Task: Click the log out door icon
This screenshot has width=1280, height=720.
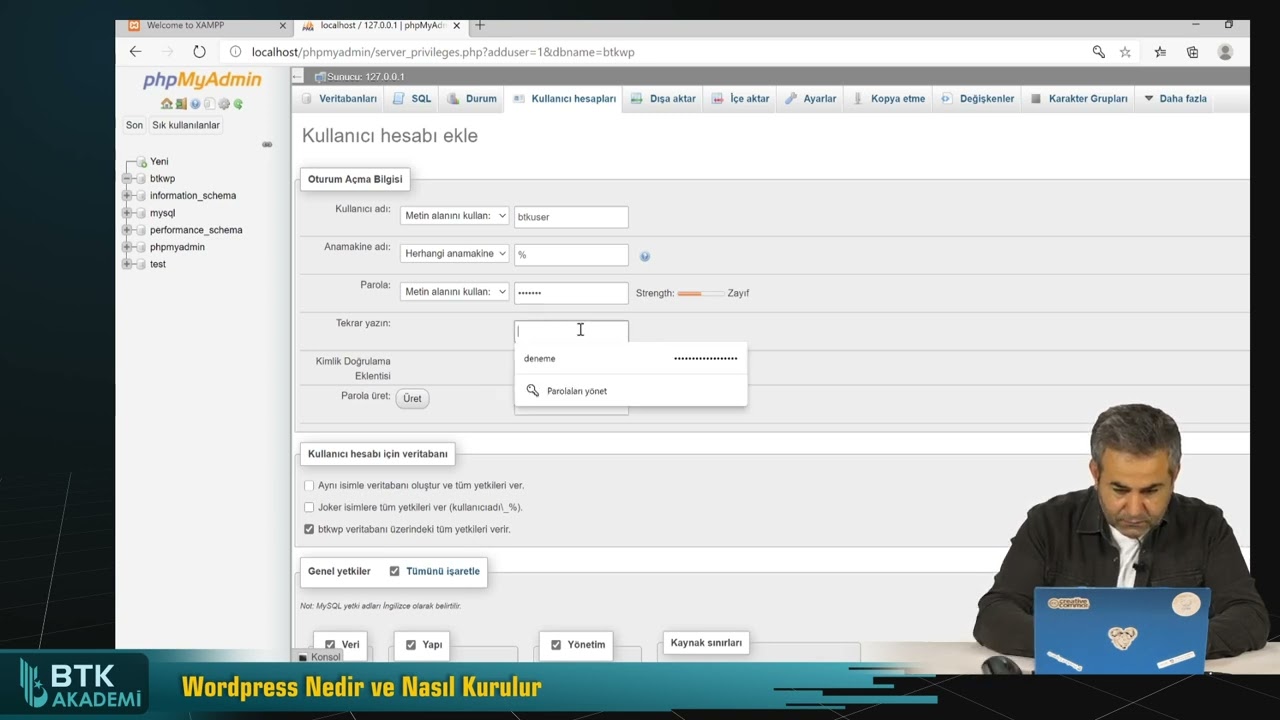Action: pos(181,104)
